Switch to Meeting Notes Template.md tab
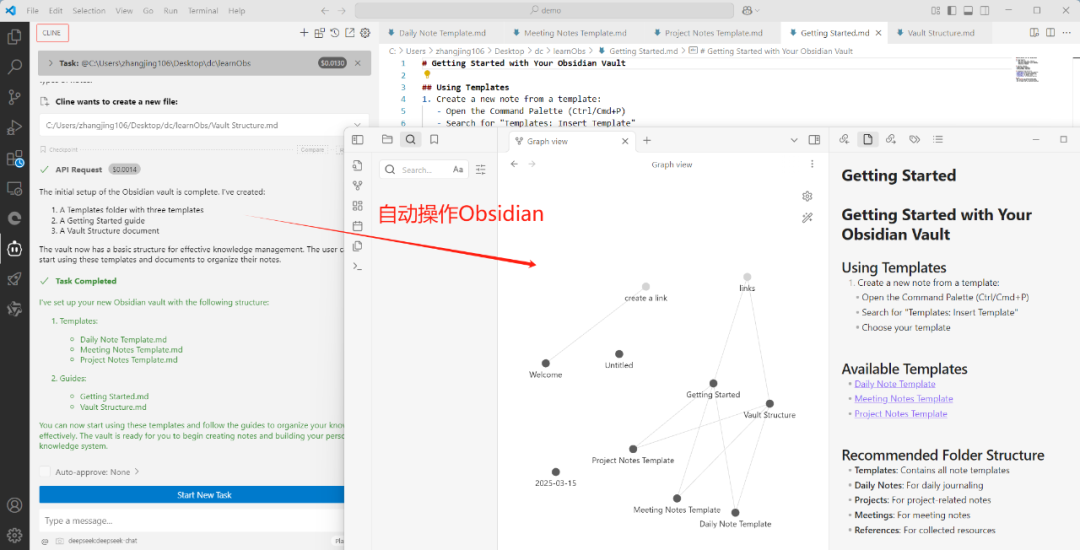The image size is (1080, 550). point(575,32)
